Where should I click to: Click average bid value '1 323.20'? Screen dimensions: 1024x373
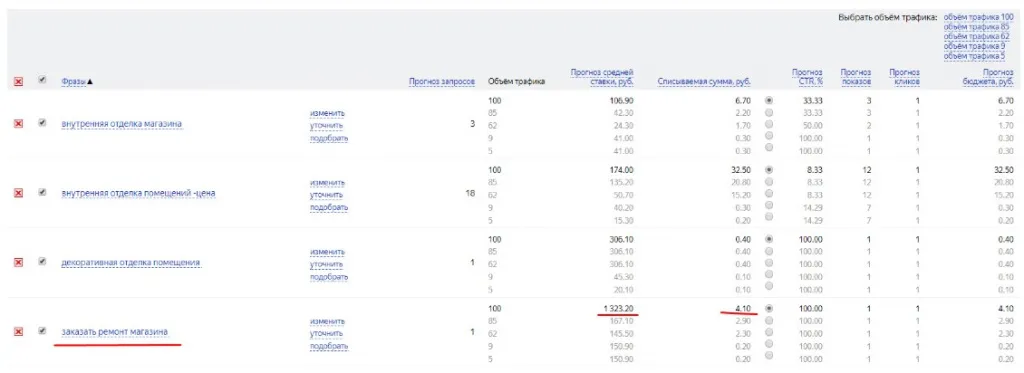pyautogui.click(x=618, y=308)
